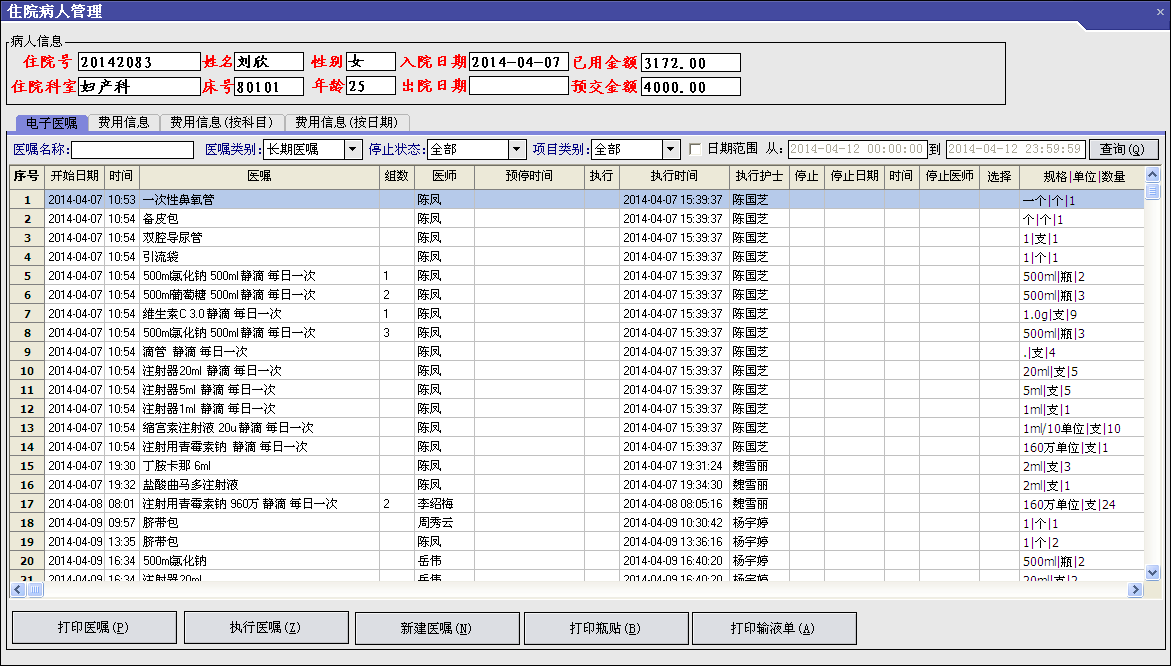Create new order with 新建医嘱(N)
The width and height of the screenshot is (1171, 666).
pyautogui.click(x=435, y=628)
